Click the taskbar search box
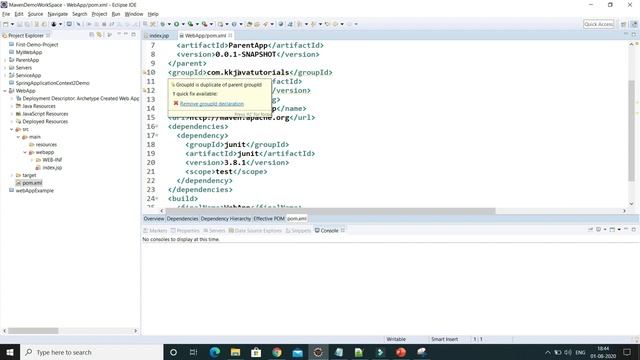 91,352
